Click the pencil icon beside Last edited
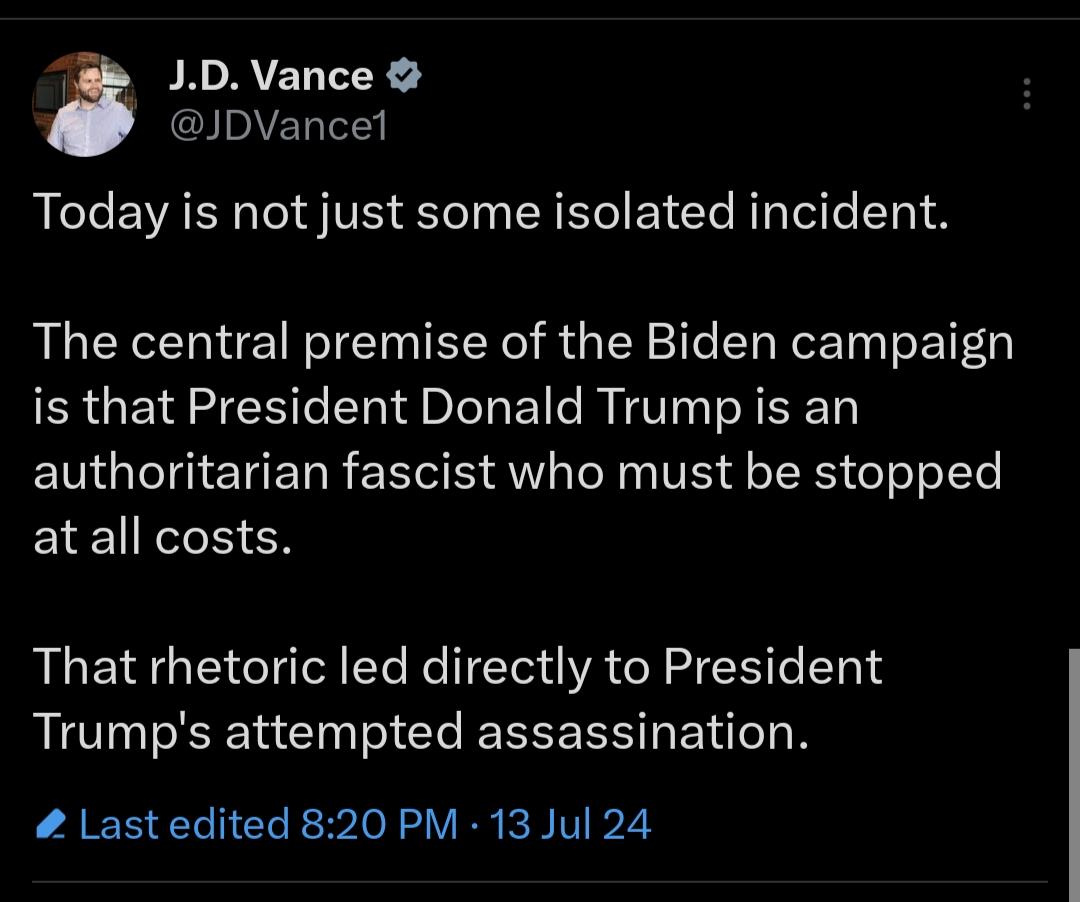This screenshot has width=1080, height=902. 50,826
